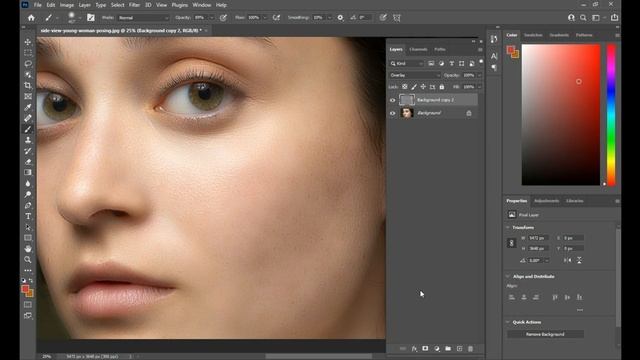The width and height of the screenshot is (640, 360).
Task: Click the Width input field in Transform
Action: tap(538, 238)
